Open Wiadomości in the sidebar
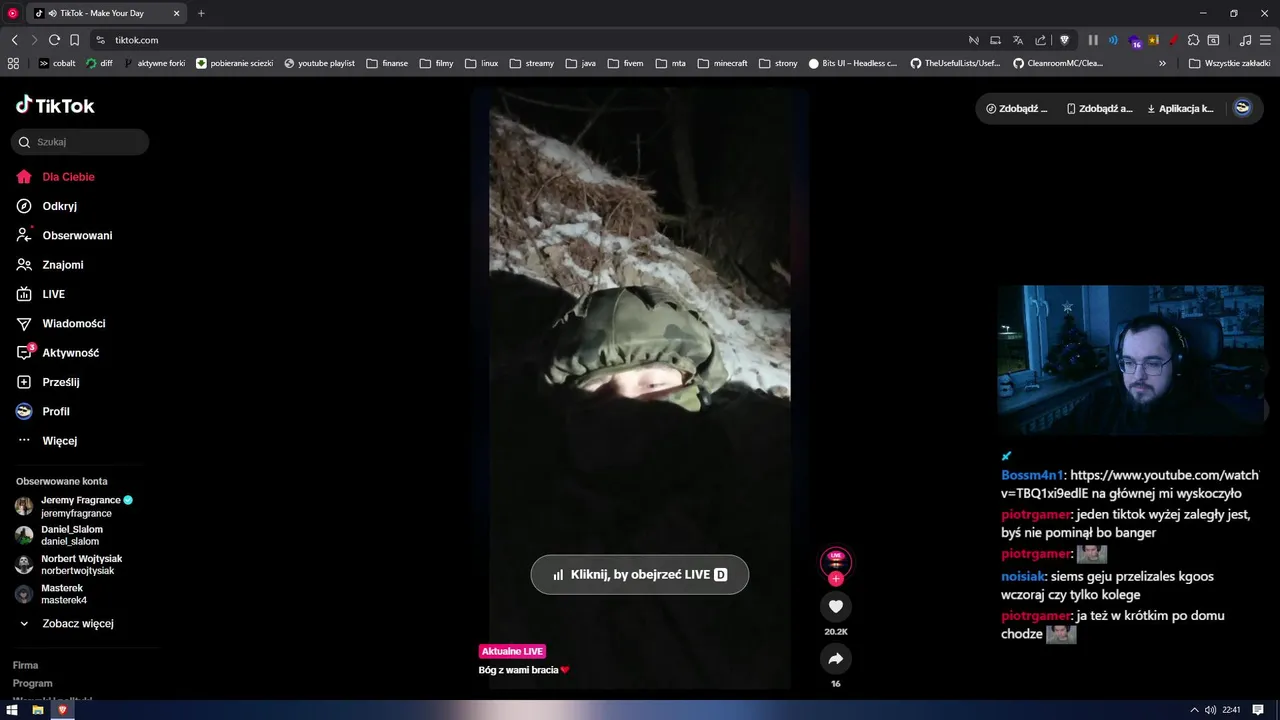Image resolution: width=1280 pixels, height=720 pixels. 61,323
